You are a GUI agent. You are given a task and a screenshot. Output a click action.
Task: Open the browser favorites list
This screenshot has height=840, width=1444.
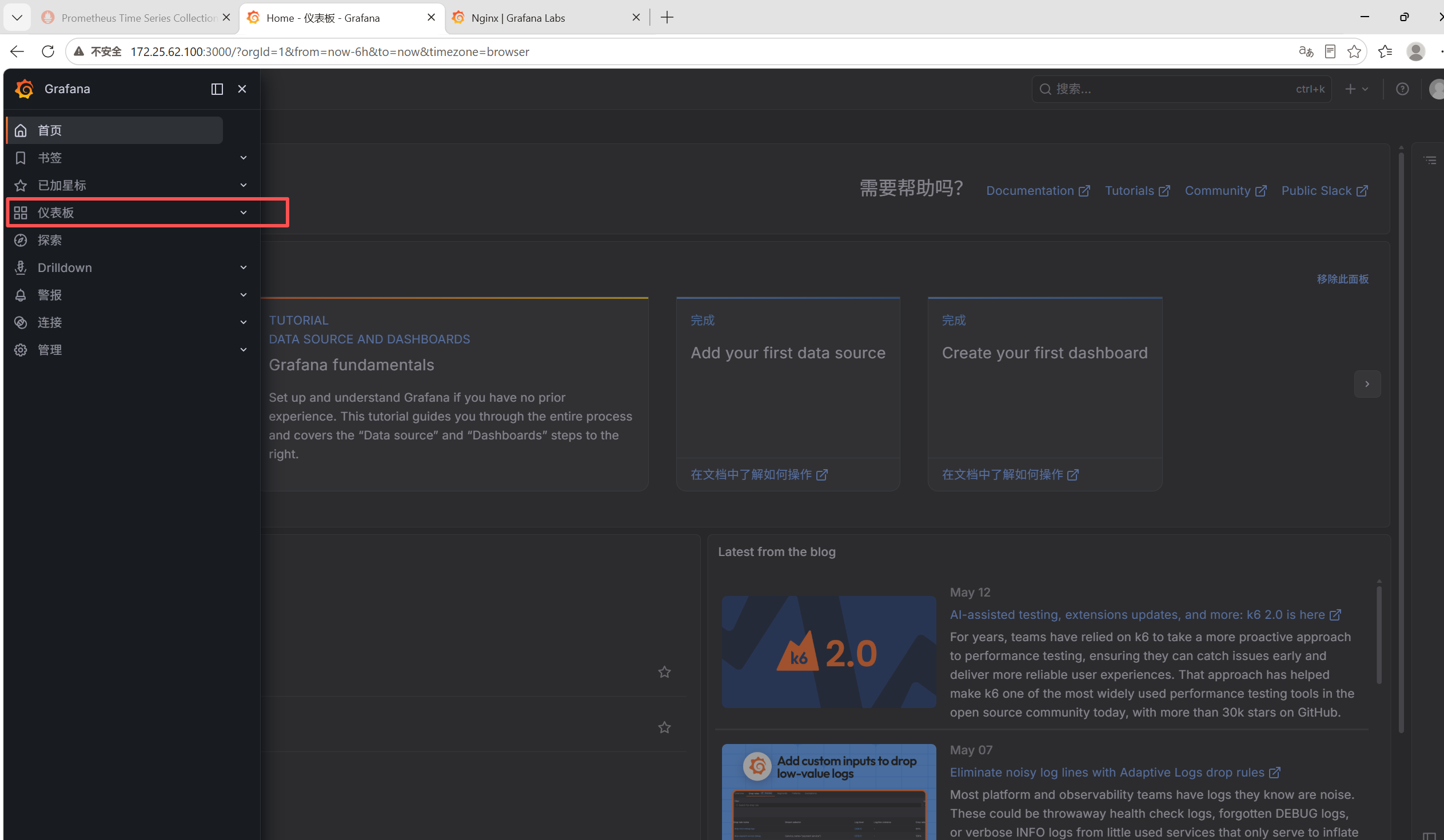[1386, 51]
